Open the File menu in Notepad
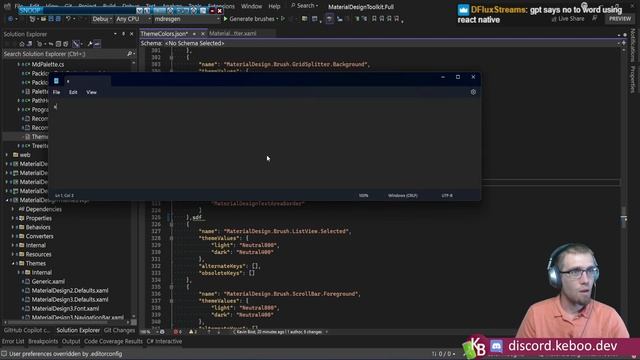This screenshot has height=360, width=640. pos(56,92)
